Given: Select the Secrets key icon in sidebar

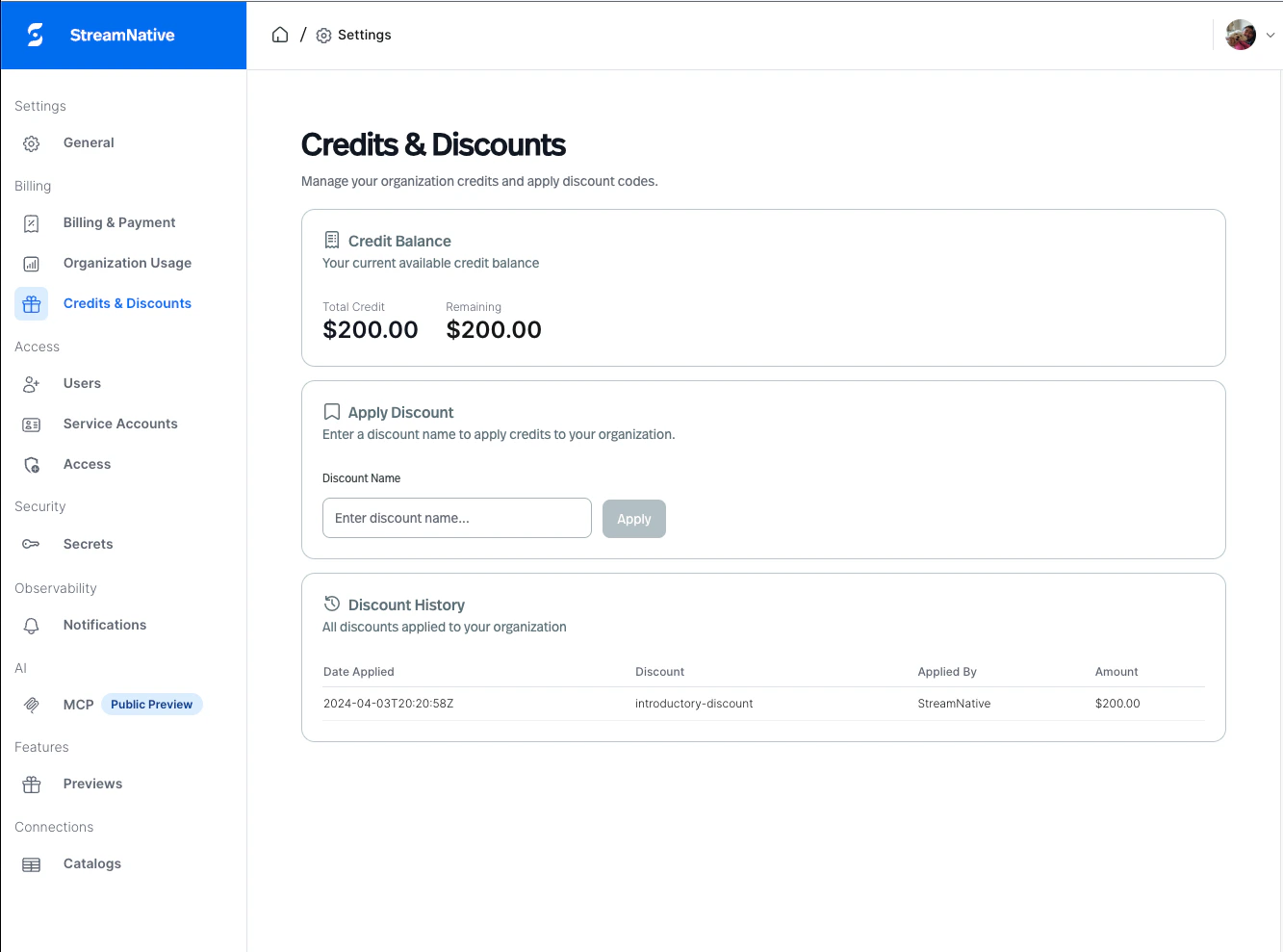Looking at the screenshot, I should [x=31, y=544].
